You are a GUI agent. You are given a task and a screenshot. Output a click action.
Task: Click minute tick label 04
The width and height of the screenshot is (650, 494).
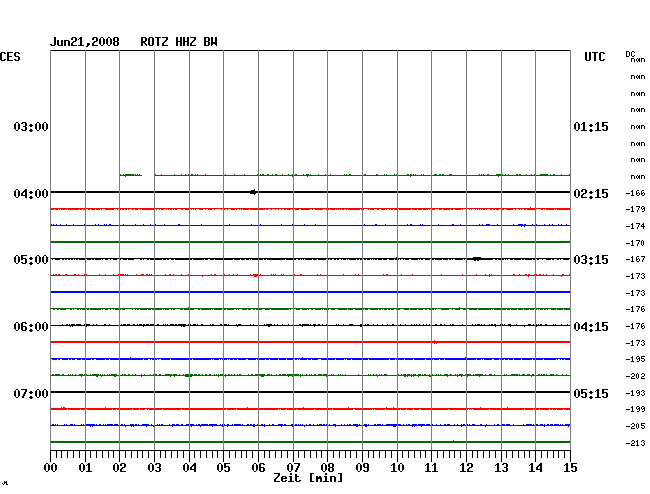[x=189, y=468]
